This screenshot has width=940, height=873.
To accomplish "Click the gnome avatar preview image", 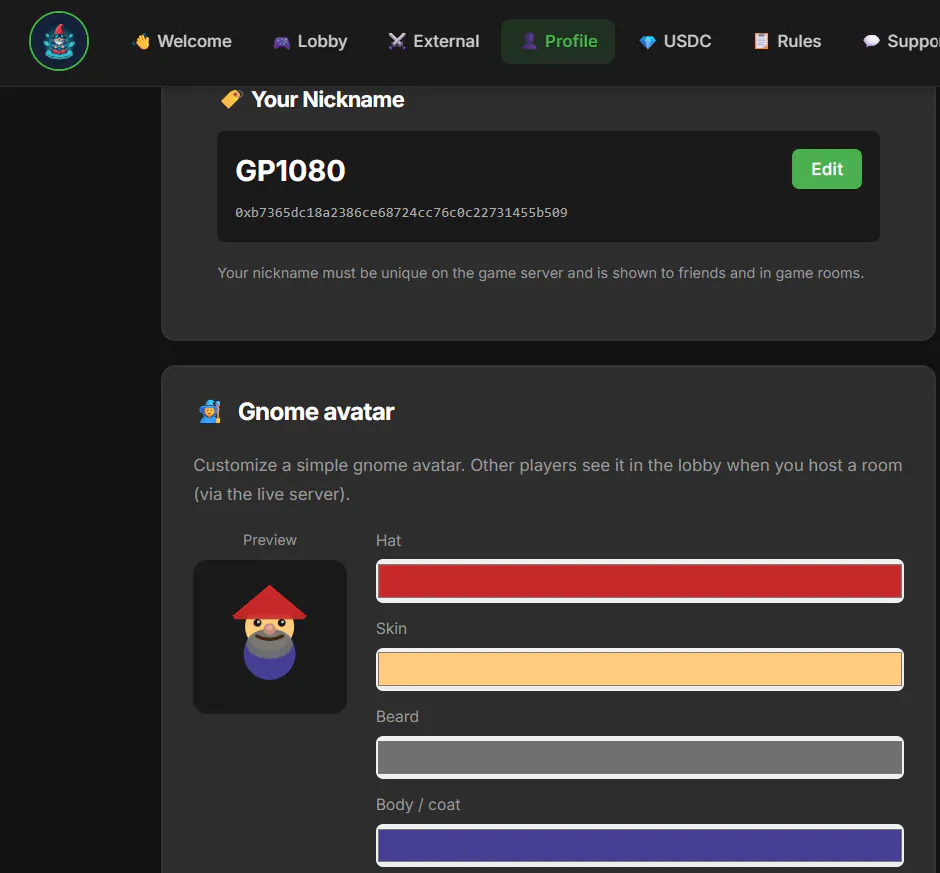I will pos(270,637).
